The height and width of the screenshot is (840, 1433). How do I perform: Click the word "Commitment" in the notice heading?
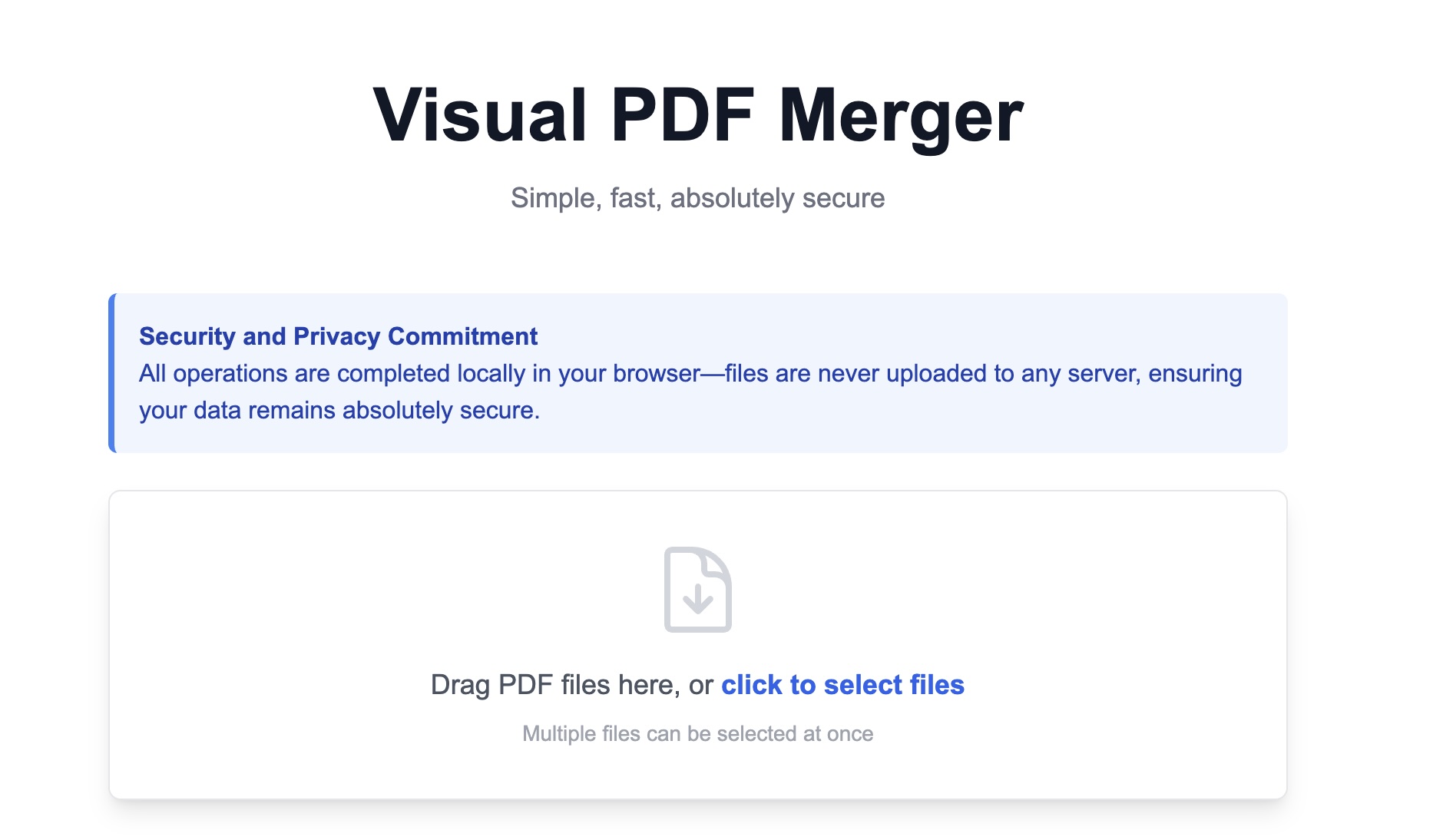click(x=462, y=336)
